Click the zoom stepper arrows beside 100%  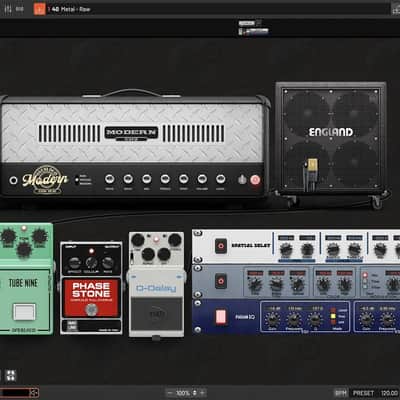[x=194, y=393]
